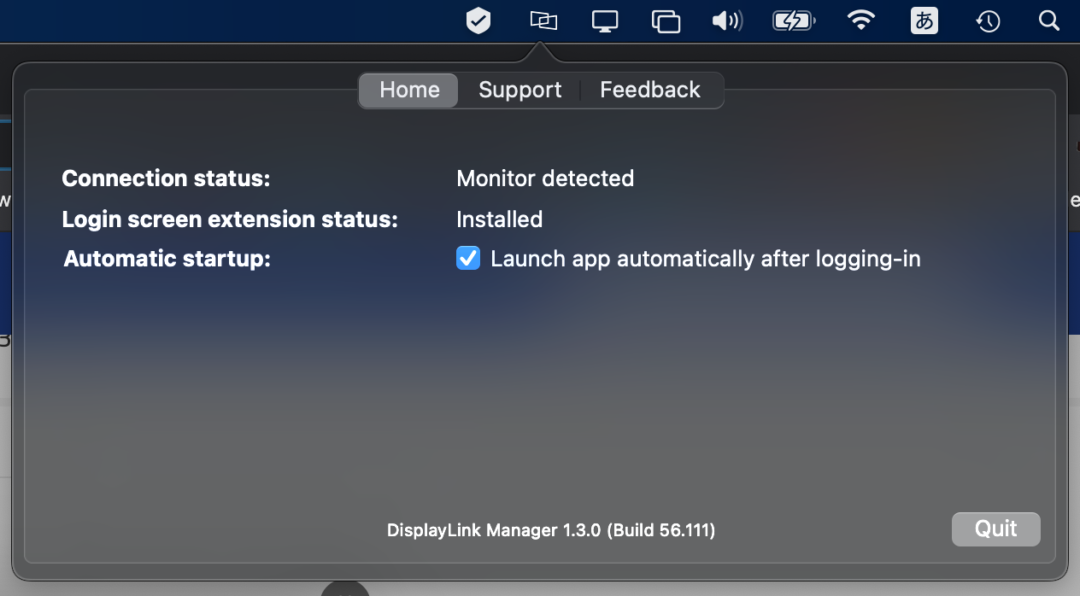Open the Japanese あ input source menu
The image size is (1080, 596).
point(924,21)
